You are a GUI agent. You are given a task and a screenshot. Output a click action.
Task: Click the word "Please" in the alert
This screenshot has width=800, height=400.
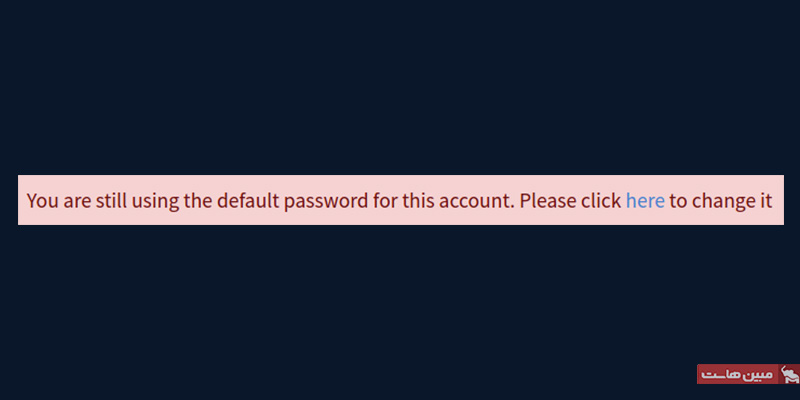(548, 201)
